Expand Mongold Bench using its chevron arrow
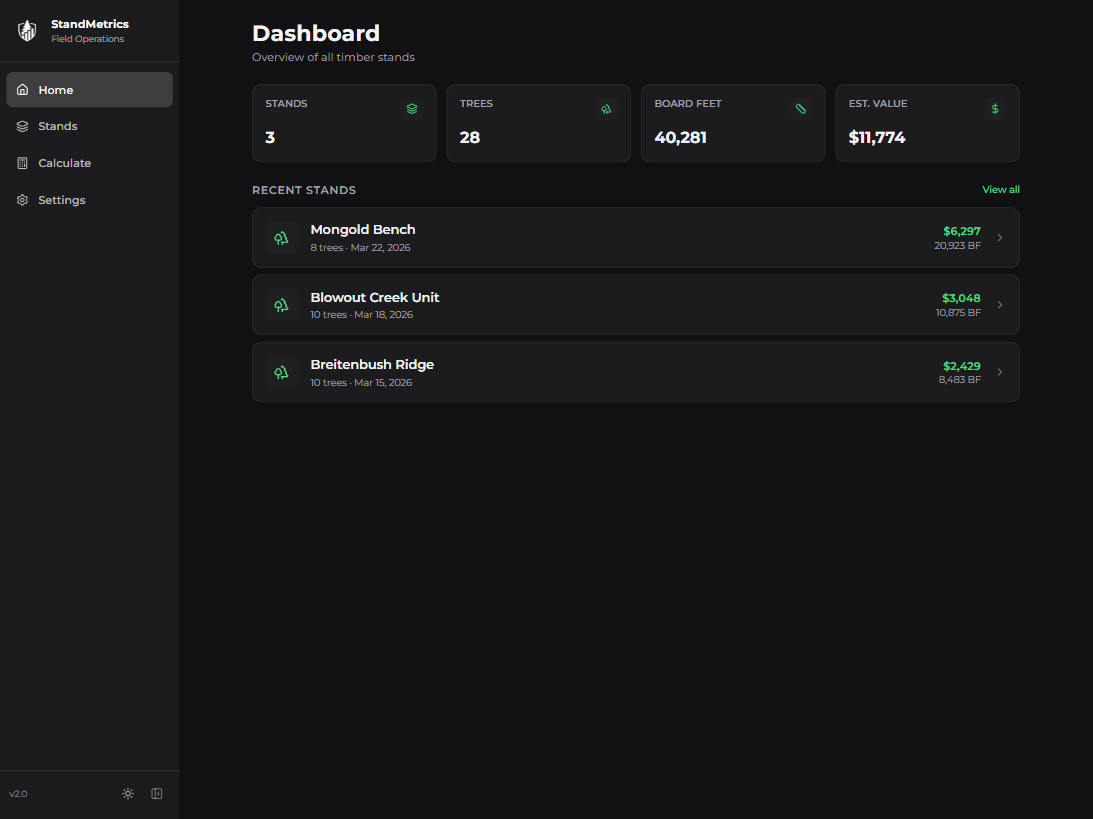 [x=1000, y=238]
